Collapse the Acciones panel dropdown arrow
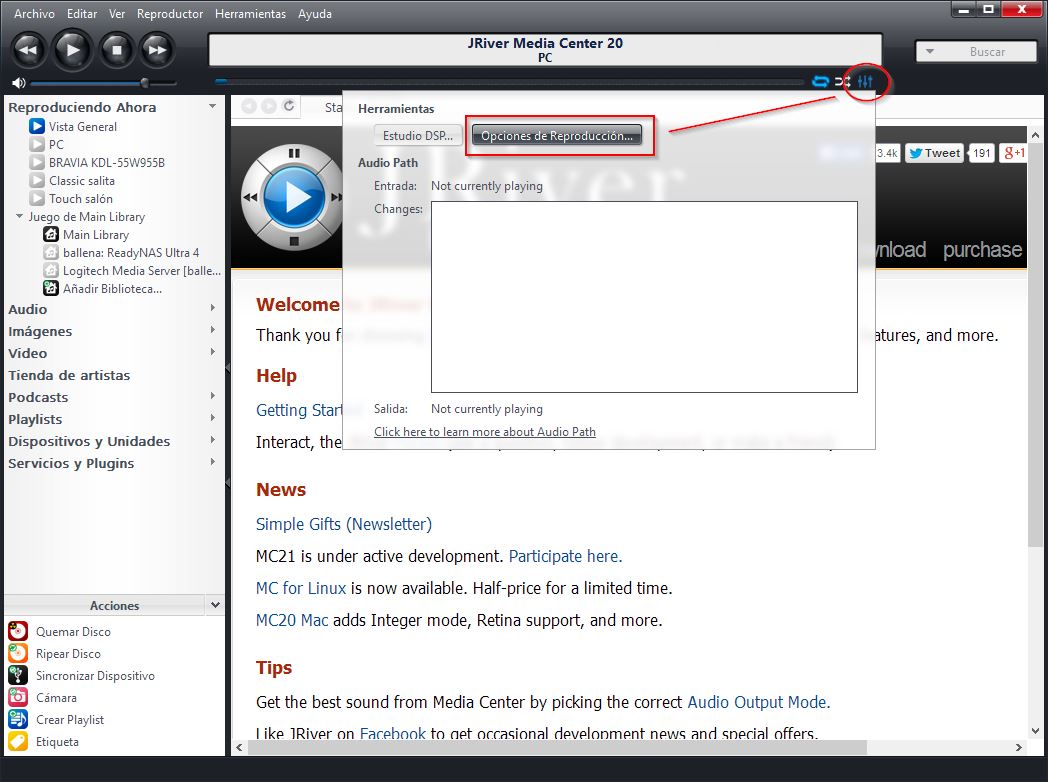Image resolution: width=1048 pixels, height=782 pixels. [x=215, y=605]
